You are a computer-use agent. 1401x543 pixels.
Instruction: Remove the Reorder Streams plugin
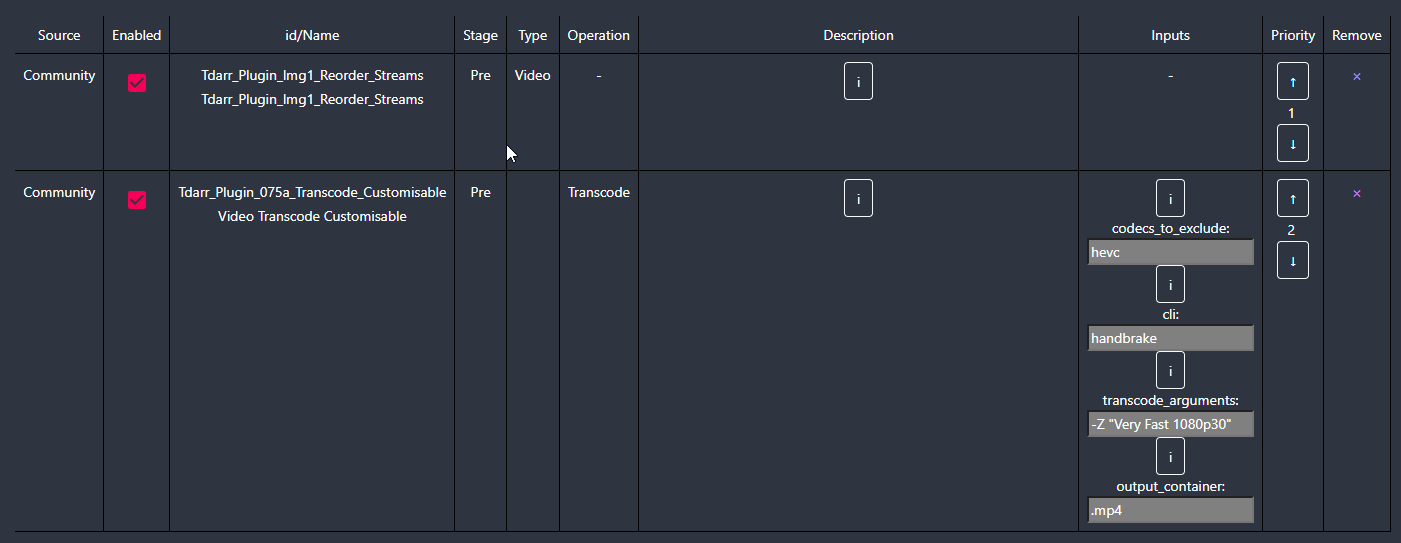click(1356, 76)
